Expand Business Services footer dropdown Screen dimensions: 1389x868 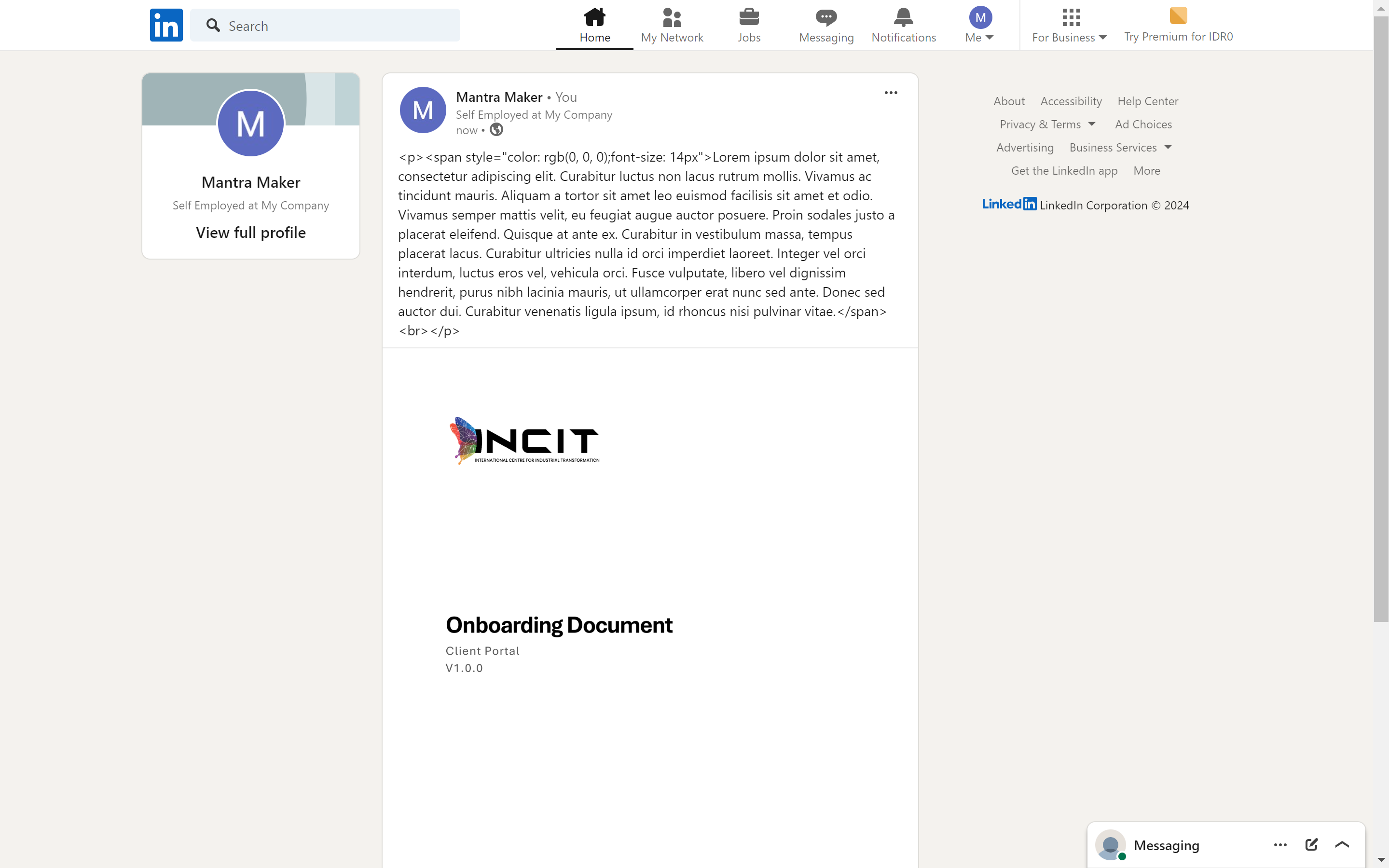click(1120, 148)
